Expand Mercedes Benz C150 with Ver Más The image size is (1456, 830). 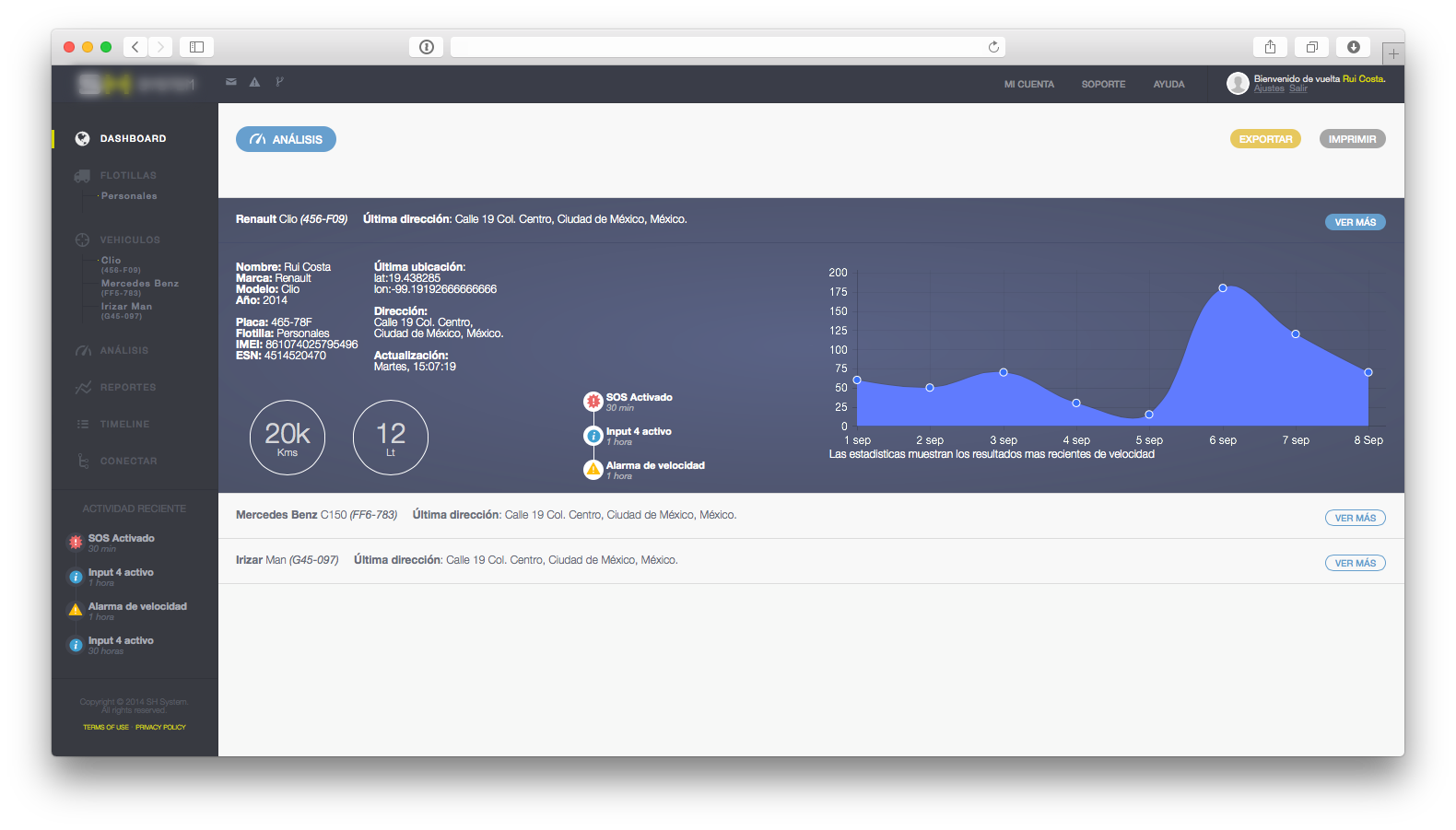tap(1355, 518)
